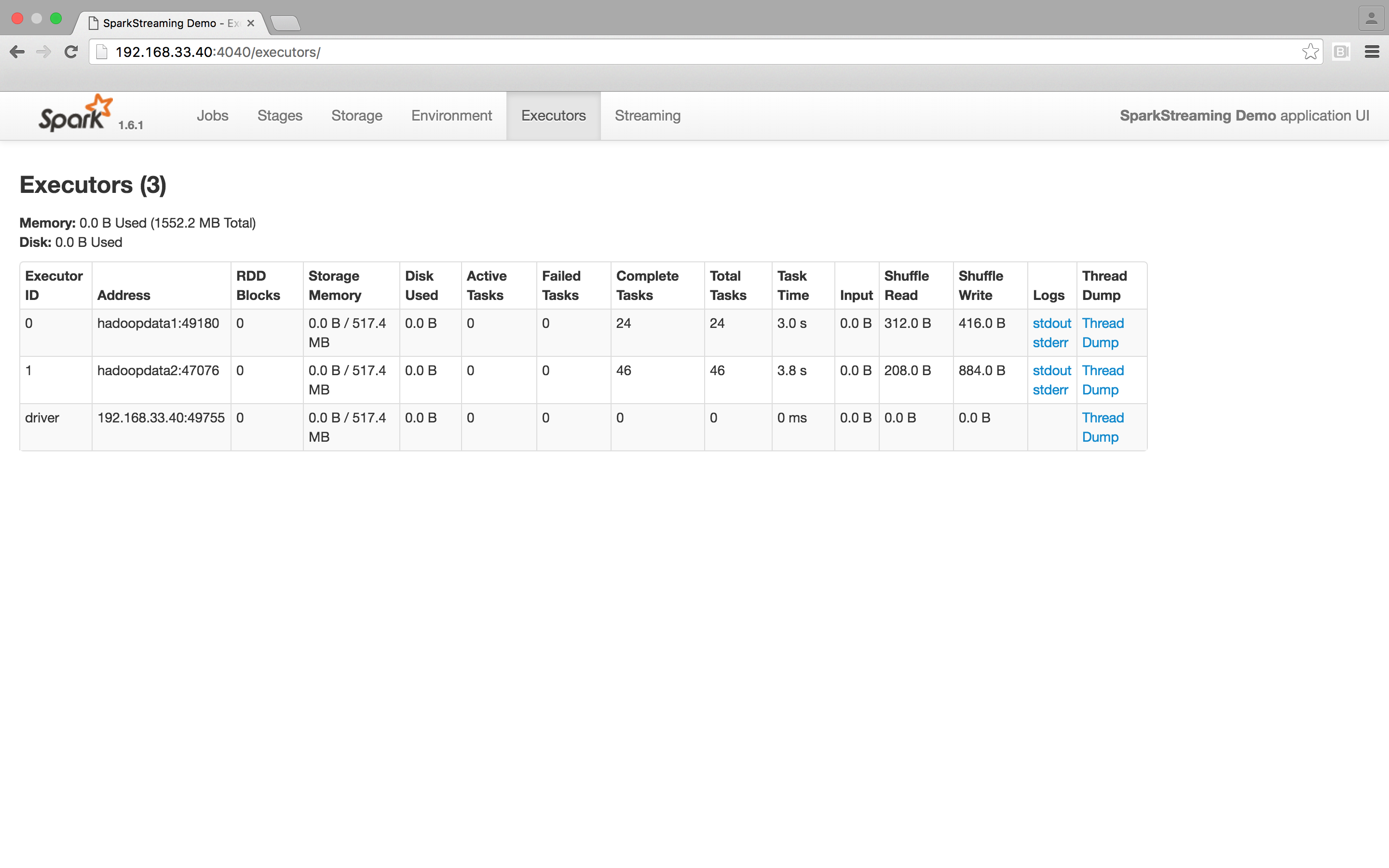This screenshot has height=868, width=1389.
Task: Reload the page with the refresh icon
Action: point(71,52)
